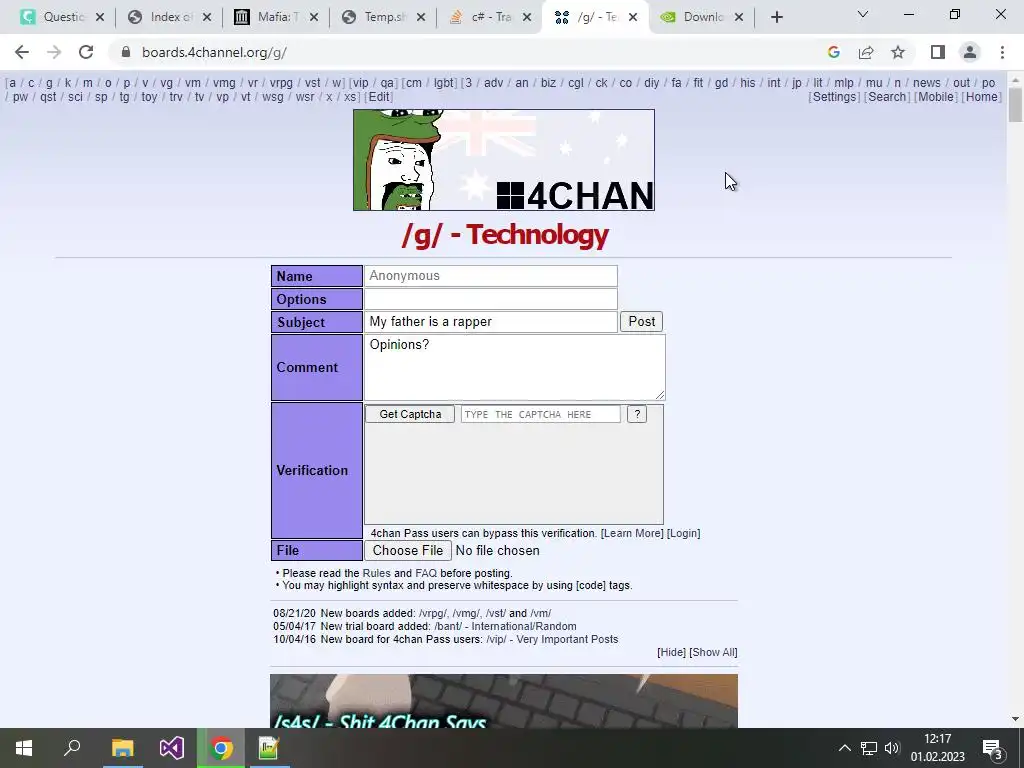Click the lock icon in address bar
Image resolution: width=1024 pixels, height=768 pixels.
(x=125, y=52)
